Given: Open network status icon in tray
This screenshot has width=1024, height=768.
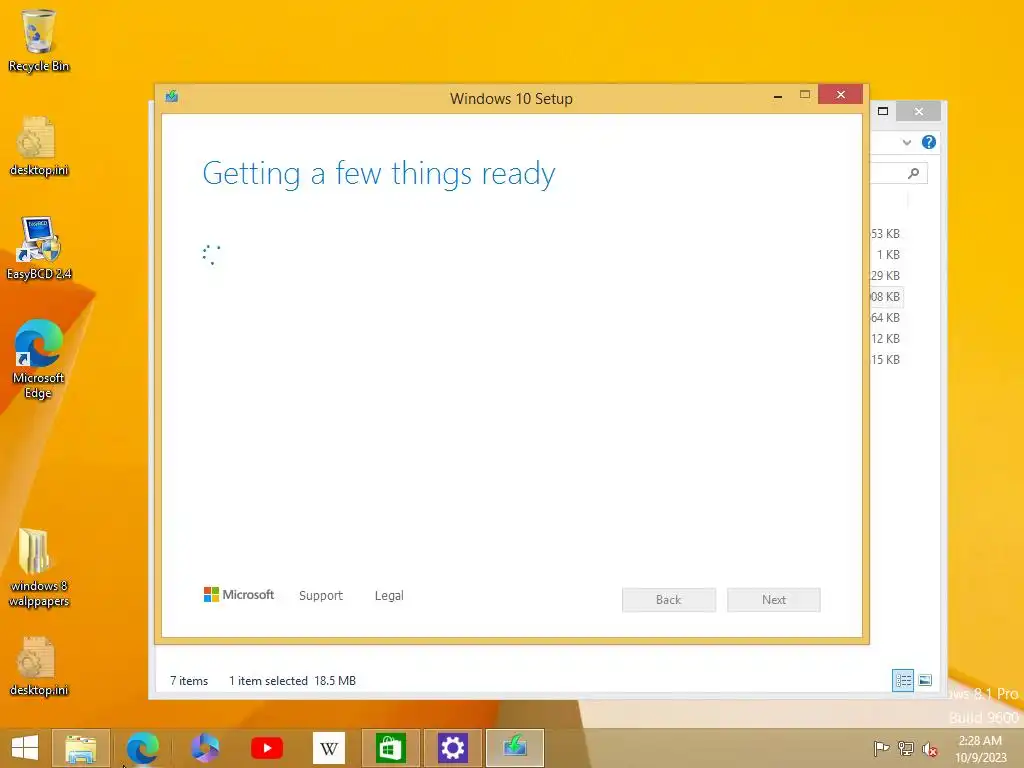Looking at the screenshot, I should (906, 748).
